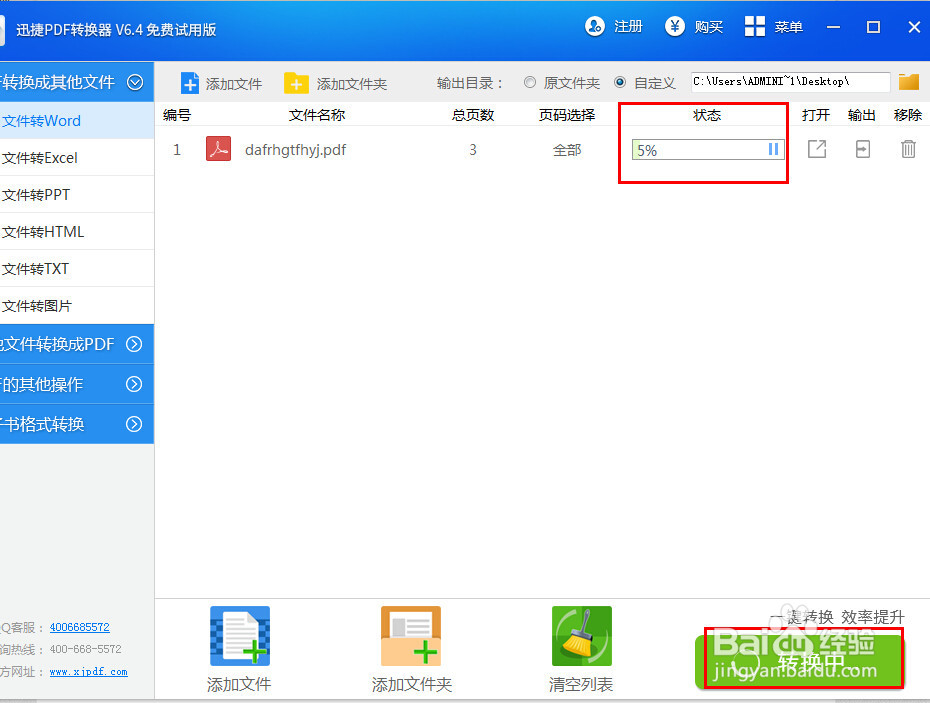Expand the 书格式转换 section
The height and width of the screenshot is (703, 930).
135,424
